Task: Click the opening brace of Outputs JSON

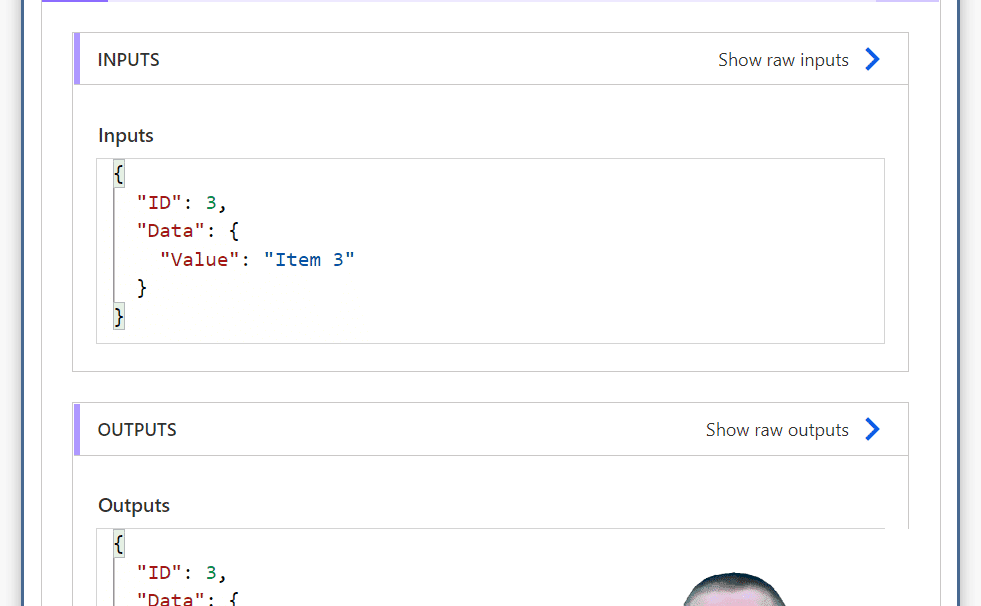Action: [x=119, y=544]
